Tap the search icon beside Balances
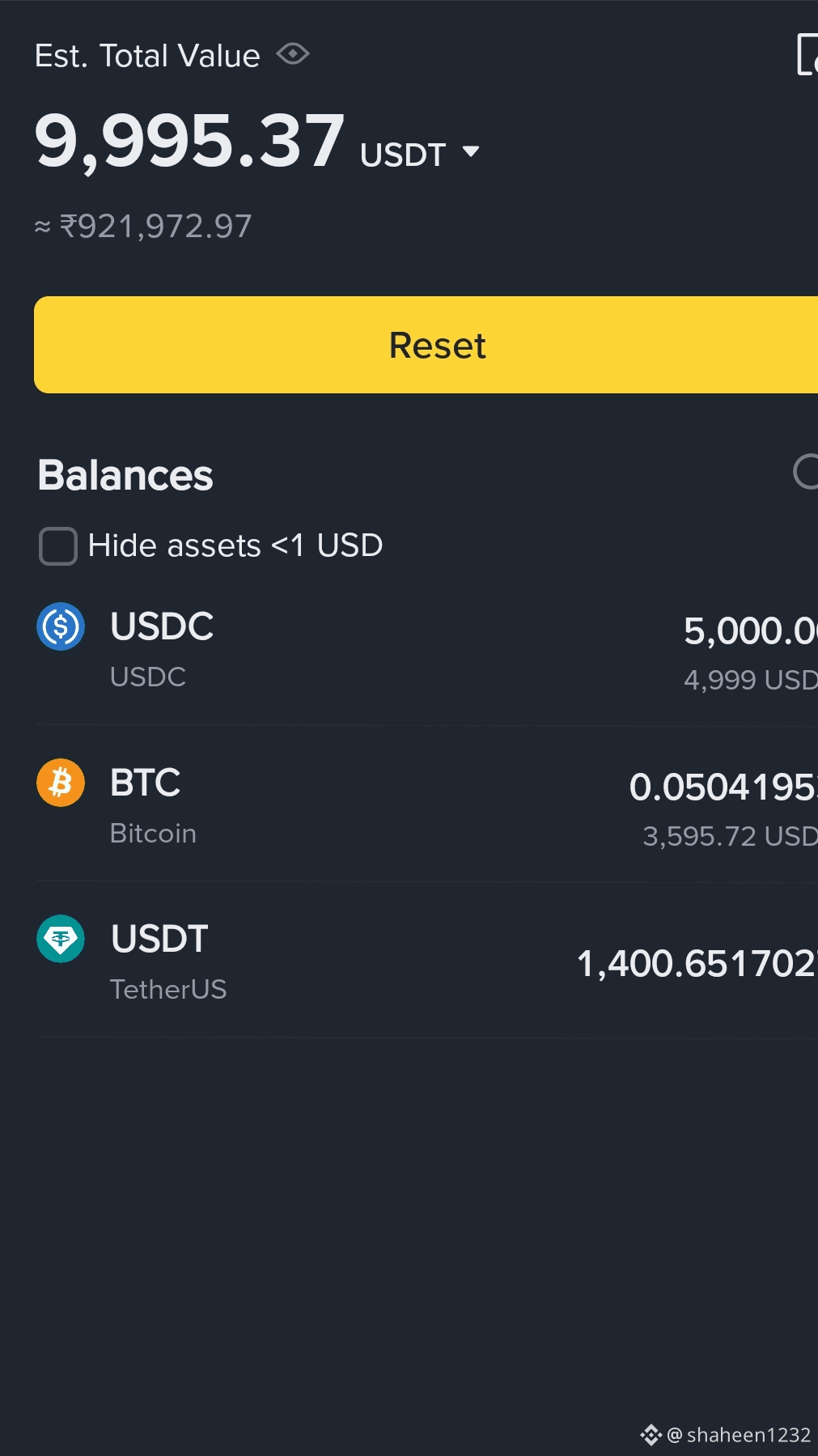 pos(806,472)
